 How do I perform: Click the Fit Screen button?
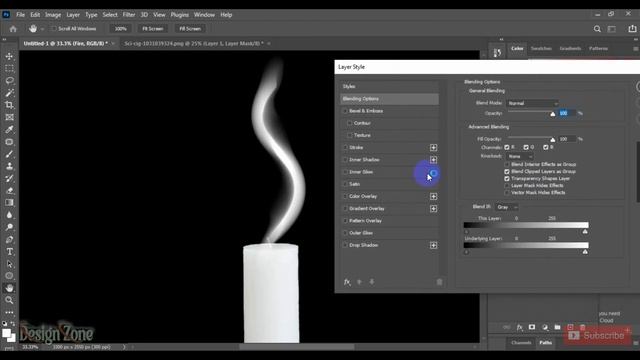[x=153, y=29]
